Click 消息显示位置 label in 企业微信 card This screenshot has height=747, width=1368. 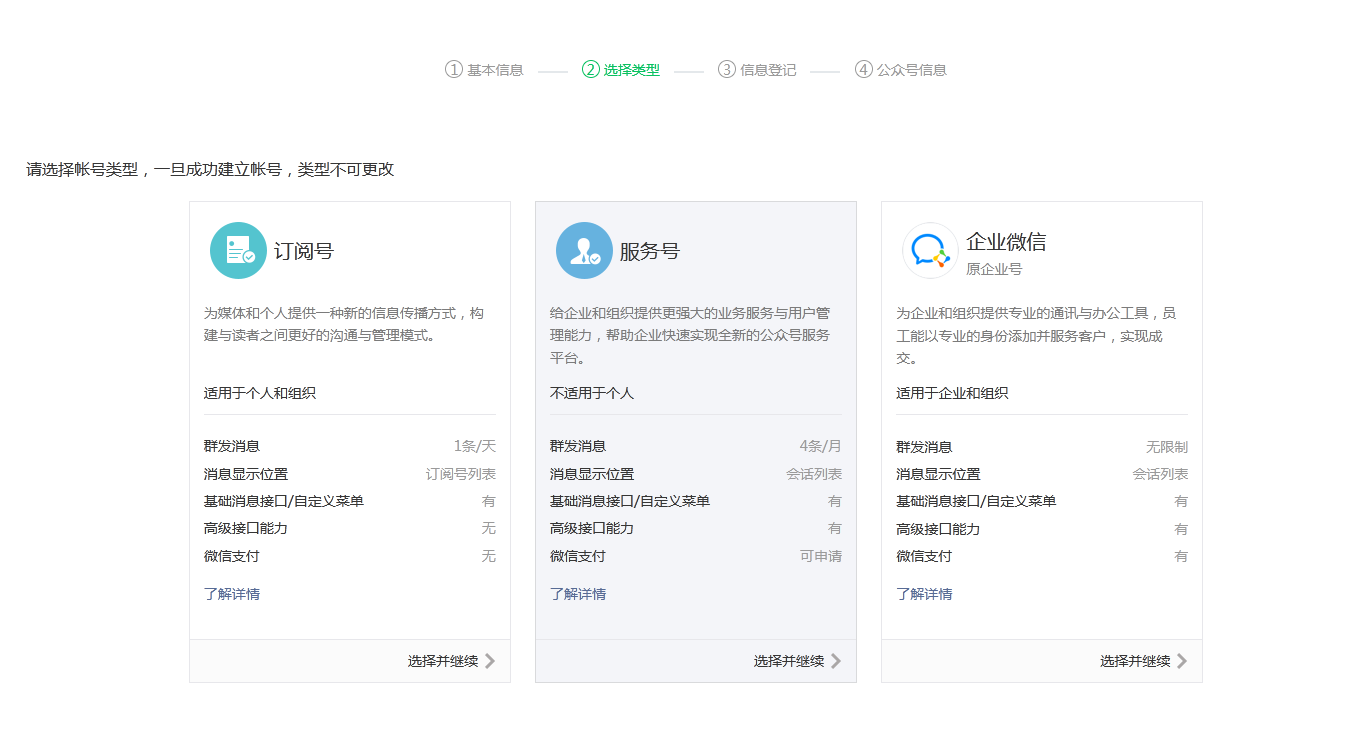tap(938, 474)
